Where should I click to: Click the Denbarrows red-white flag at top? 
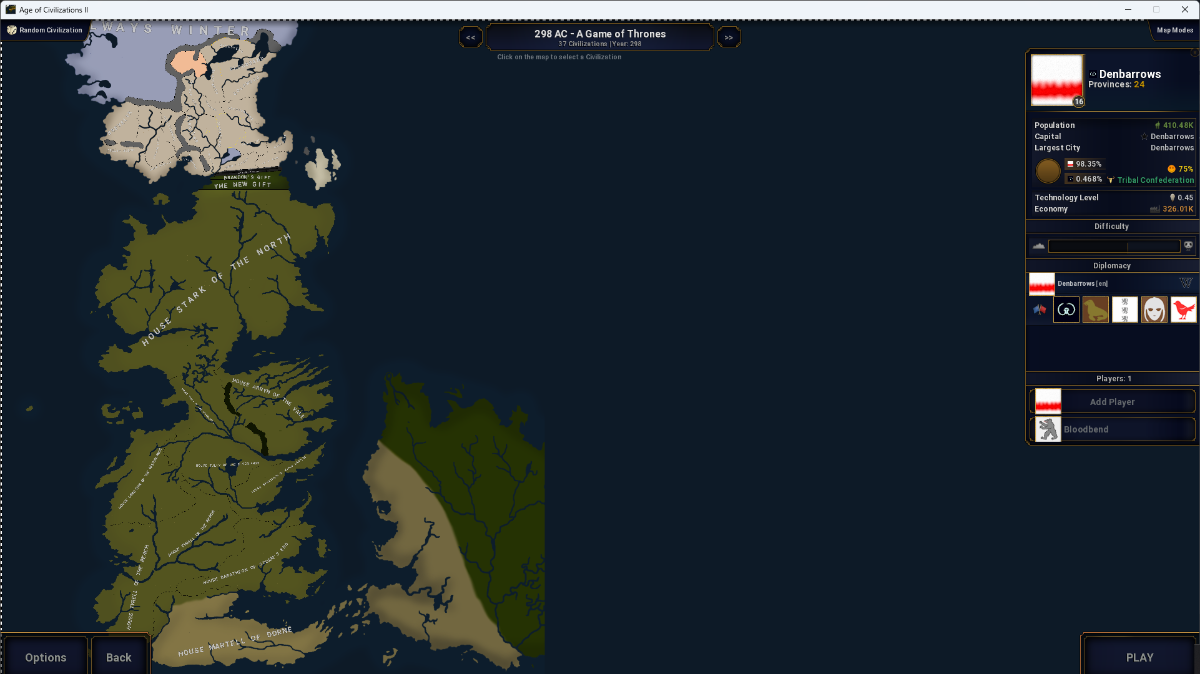1057,80
